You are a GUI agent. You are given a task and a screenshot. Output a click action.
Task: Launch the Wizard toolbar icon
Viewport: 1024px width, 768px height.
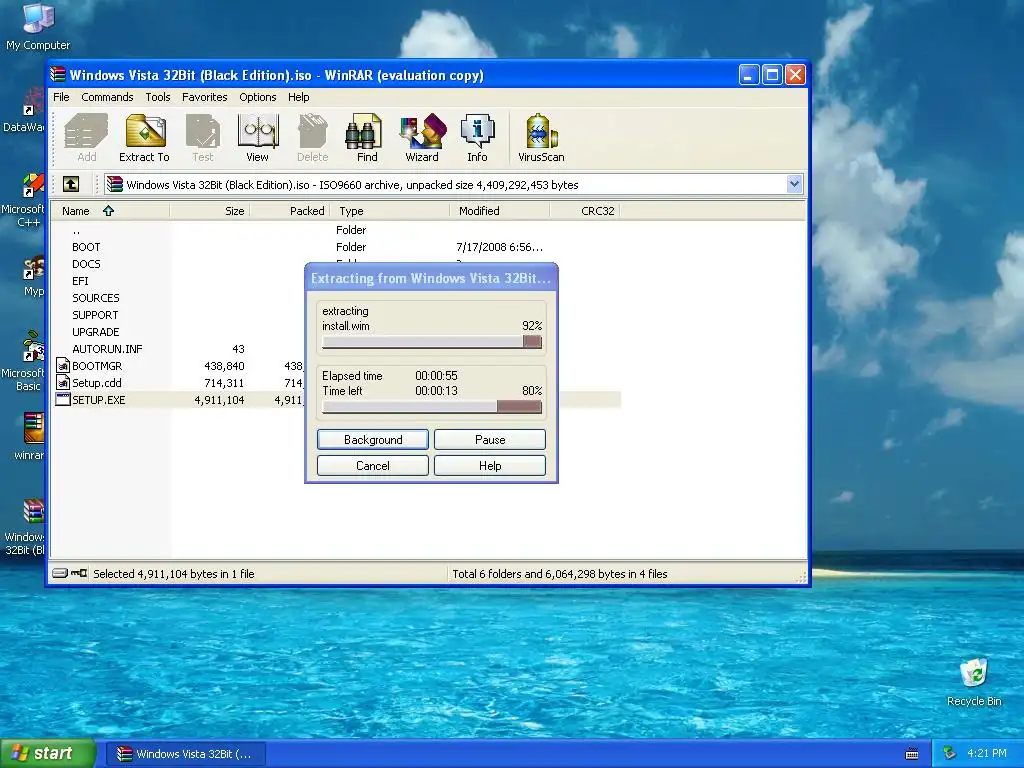[422, 137]
